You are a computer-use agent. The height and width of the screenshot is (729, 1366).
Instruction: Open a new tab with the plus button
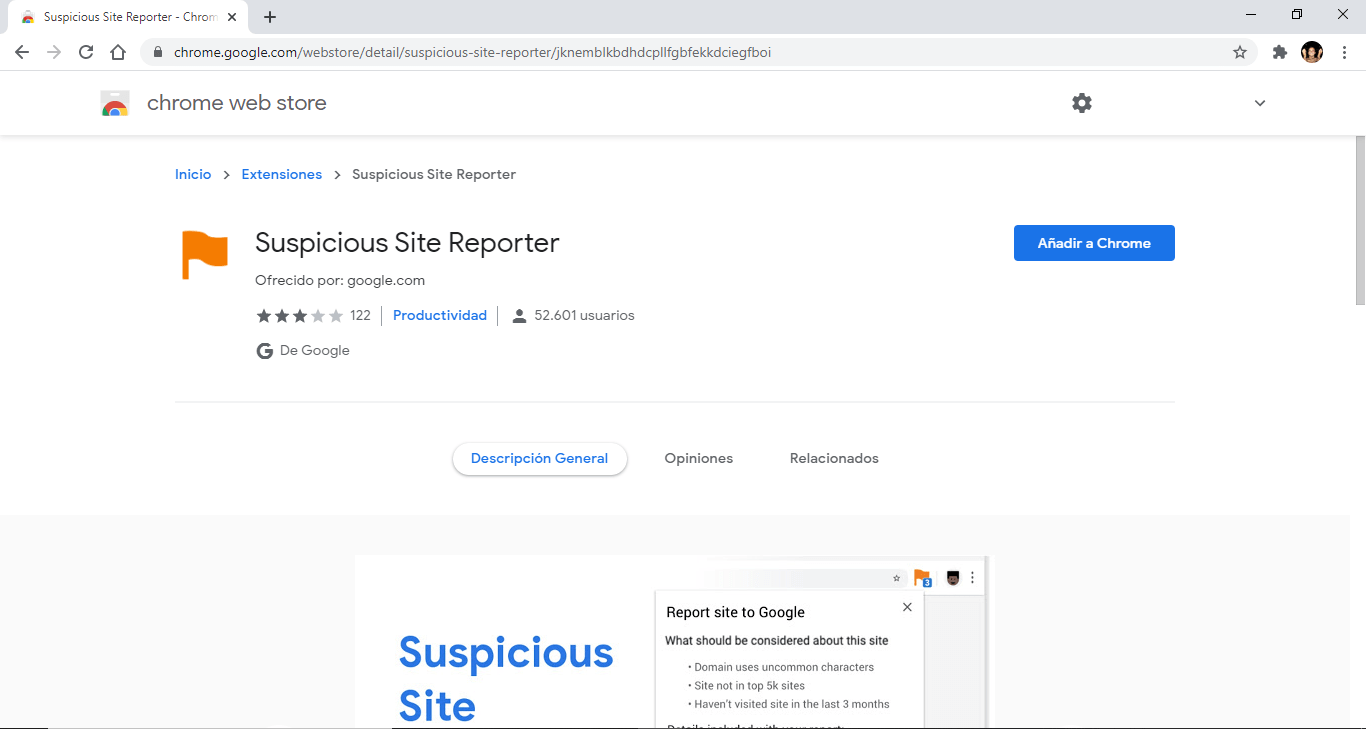pos(270,17)
